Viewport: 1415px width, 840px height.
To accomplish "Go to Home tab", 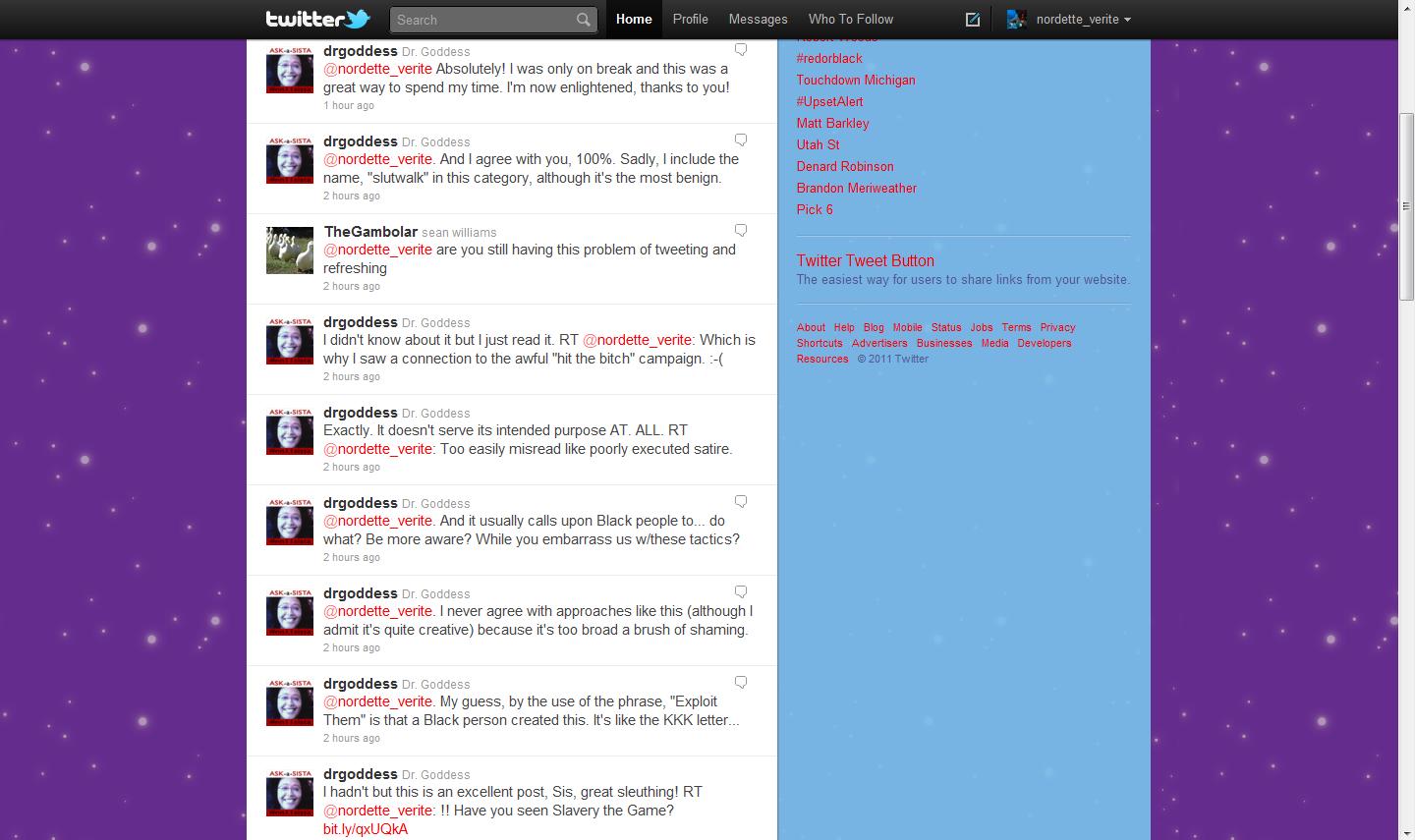I will point(634,19).
